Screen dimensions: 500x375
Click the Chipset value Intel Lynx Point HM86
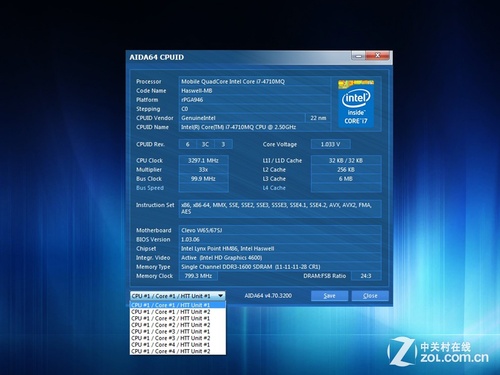(280, 249)
